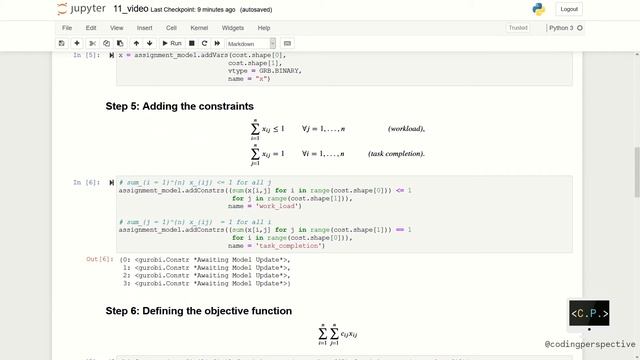
Task: Open the cell type Markdown dropdown
Action: 251,44
